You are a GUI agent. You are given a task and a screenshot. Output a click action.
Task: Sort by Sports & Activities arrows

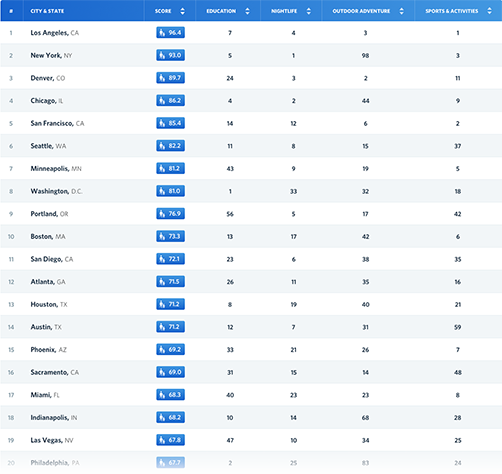[489, 11]
